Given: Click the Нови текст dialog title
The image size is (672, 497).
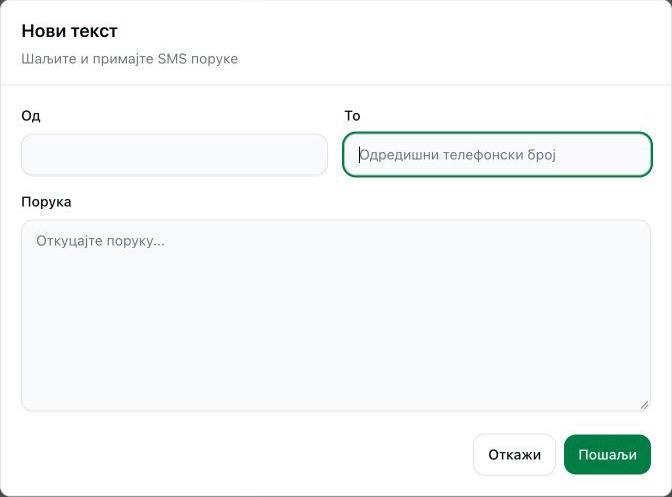Looking at the screenshot, I should tap(69, 31).
